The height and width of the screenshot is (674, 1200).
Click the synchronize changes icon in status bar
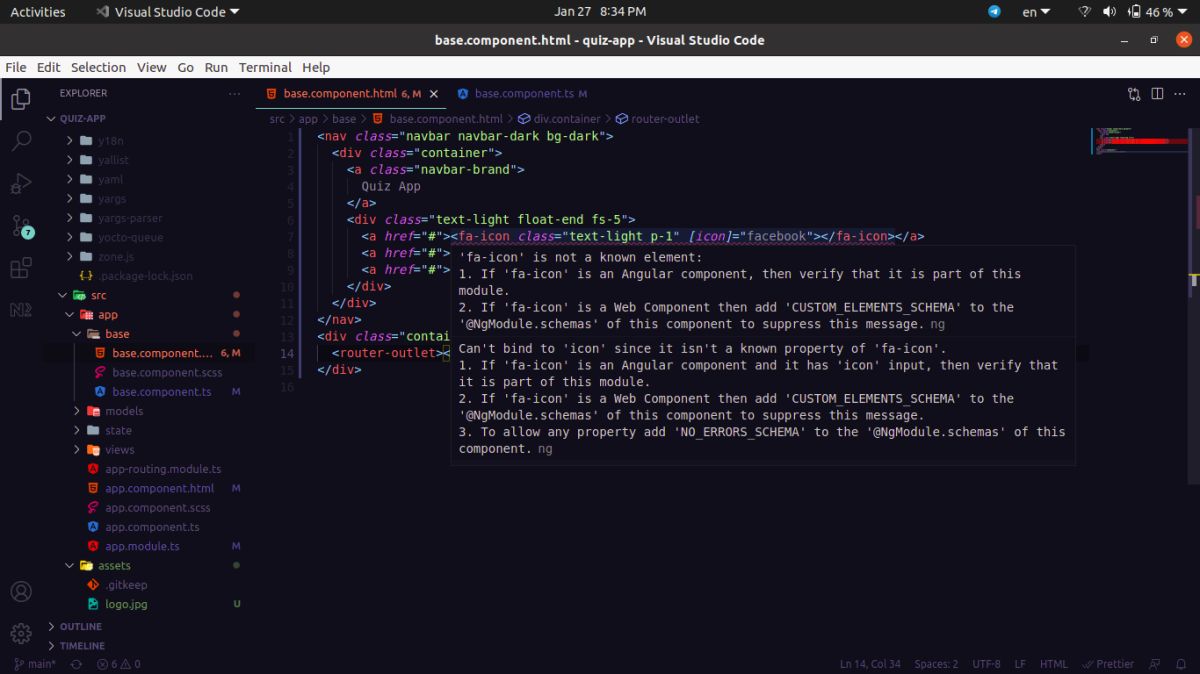[75, 663]
